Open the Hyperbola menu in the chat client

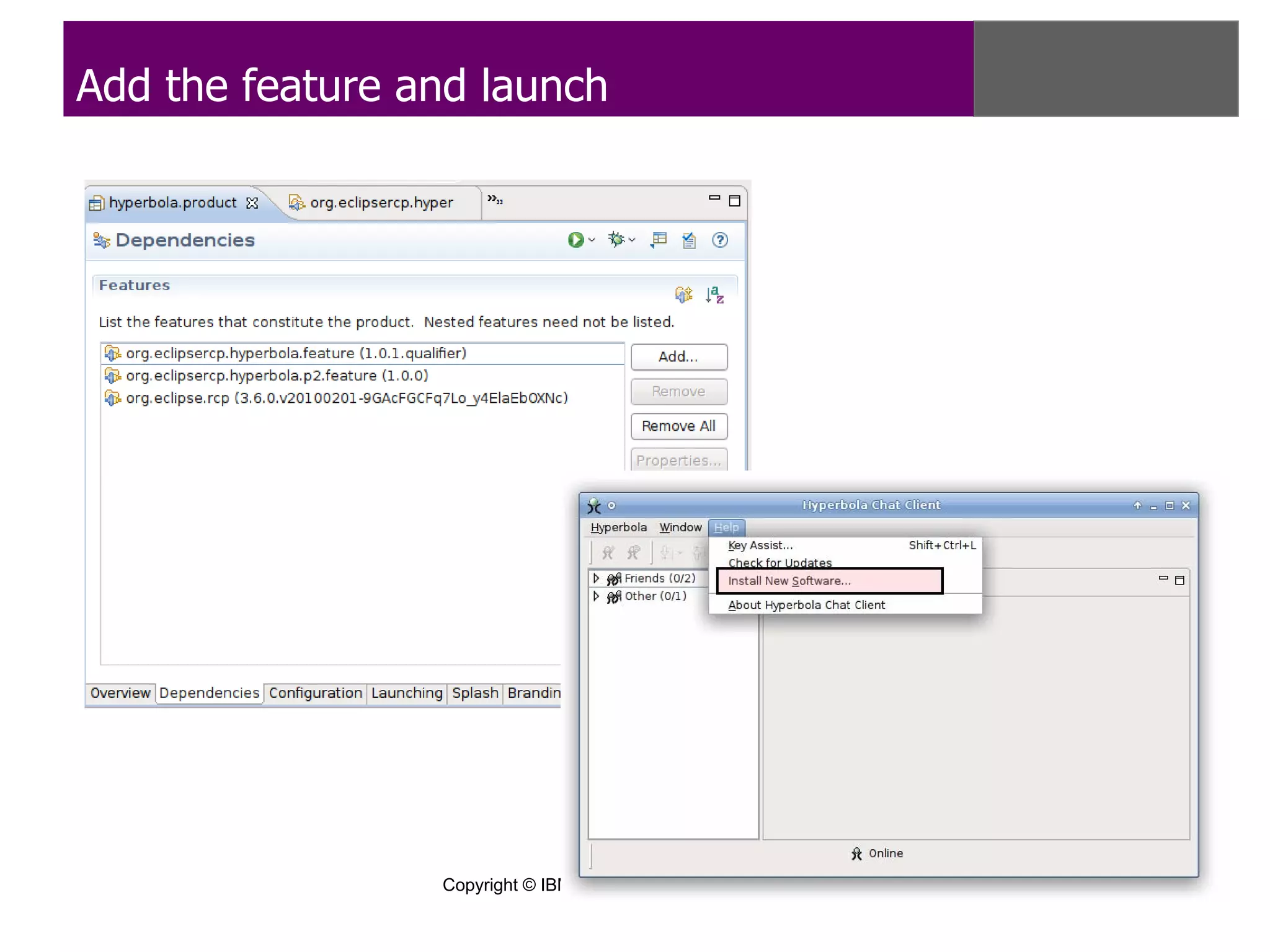pos(618,527)
